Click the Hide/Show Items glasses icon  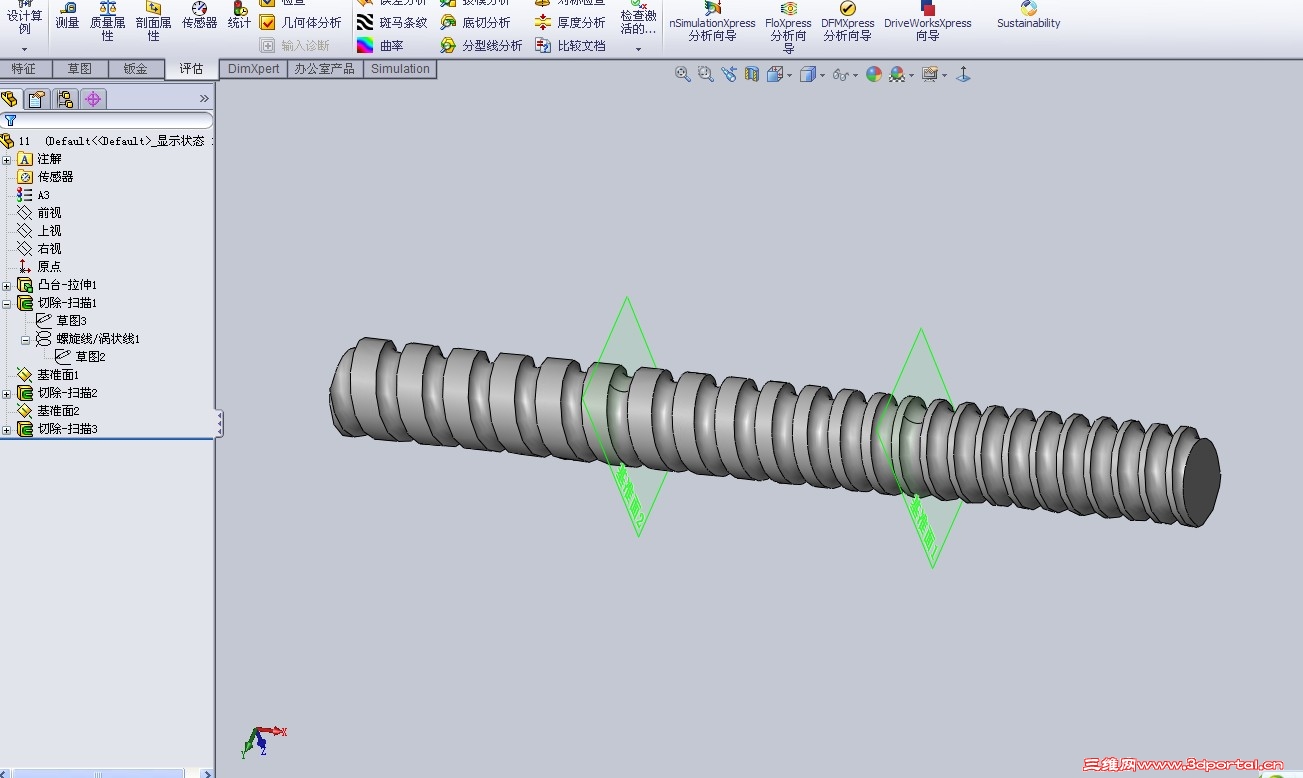pyautogui.click(x=841, y=74)
